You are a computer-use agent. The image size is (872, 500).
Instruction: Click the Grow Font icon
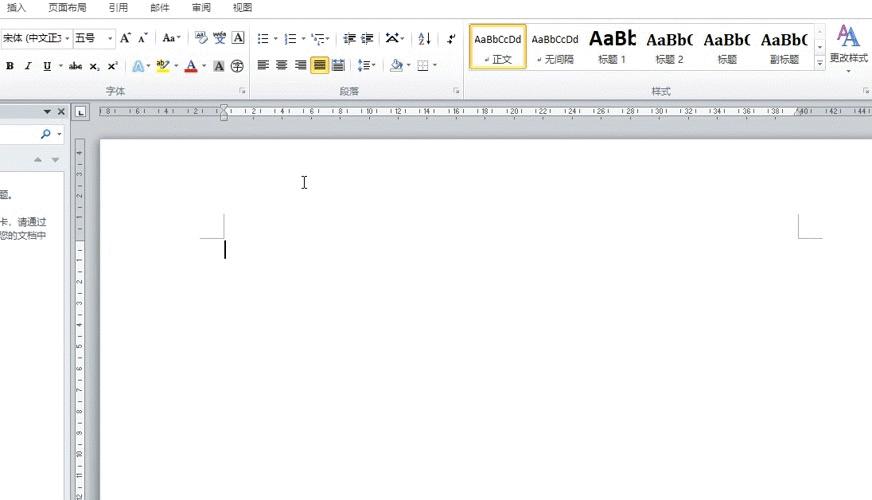(125, 38)
